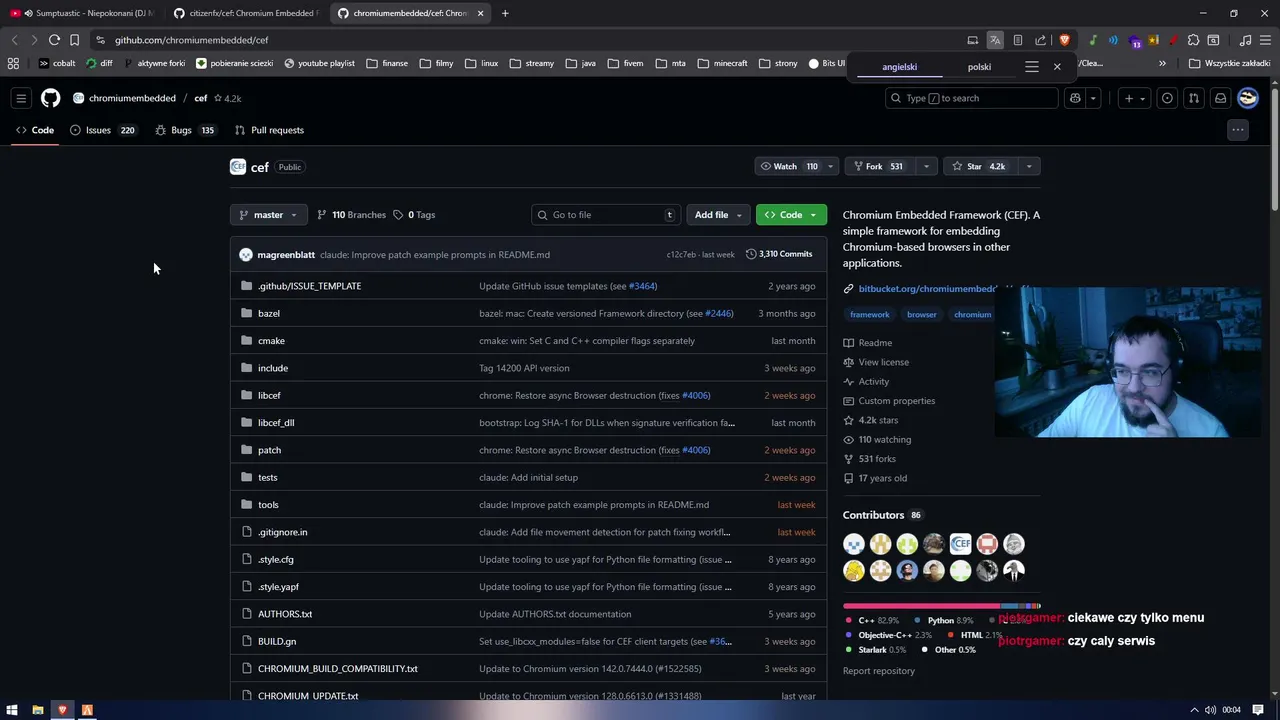Open translation popup options menu icon
This screenshot has height=720, width=1280.
(x=1031, y=67)
